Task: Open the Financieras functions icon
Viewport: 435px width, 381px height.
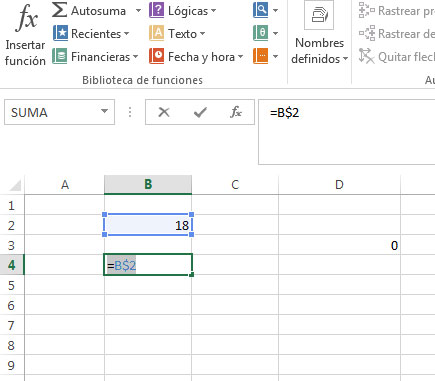Action: (60, 56)
